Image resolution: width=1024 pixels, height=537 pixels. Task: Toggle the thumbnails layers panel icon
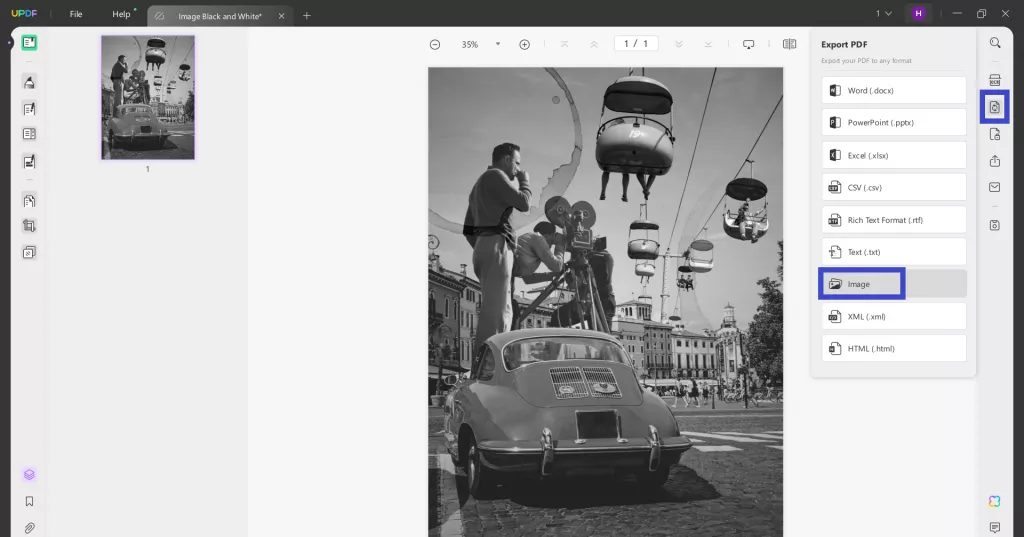29,474
